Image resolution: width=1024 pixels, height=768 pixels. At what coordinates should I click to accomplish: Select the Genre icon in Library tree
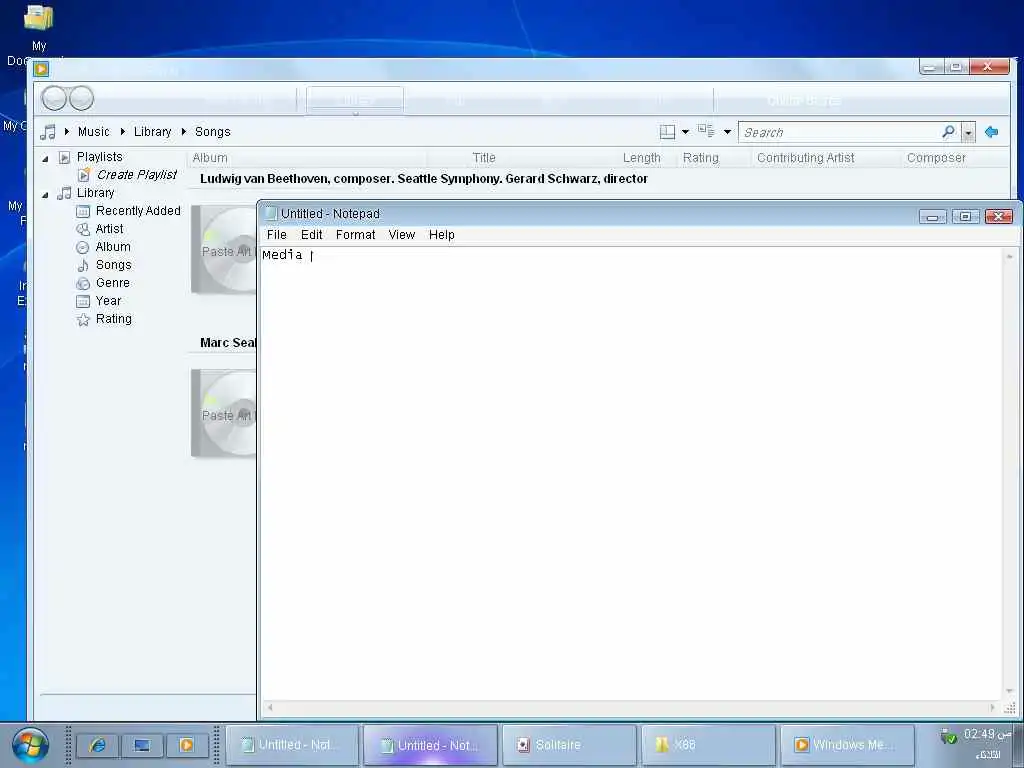coord(83,283)
